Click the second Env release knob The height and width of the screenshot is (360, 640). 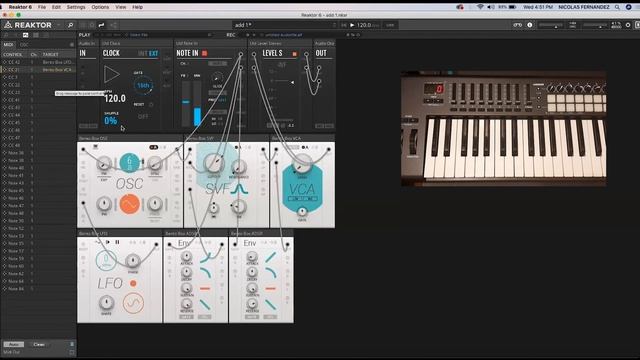point(252,304)
